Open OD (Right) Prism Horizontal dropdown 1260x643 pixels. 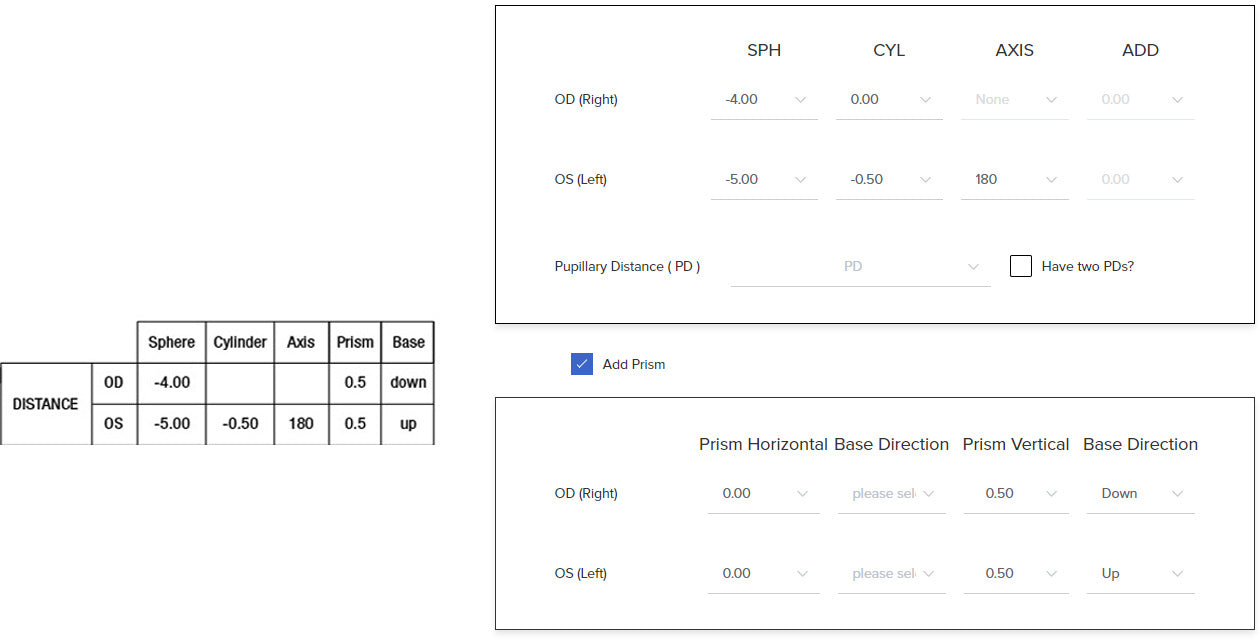click(x=763, y=494)
